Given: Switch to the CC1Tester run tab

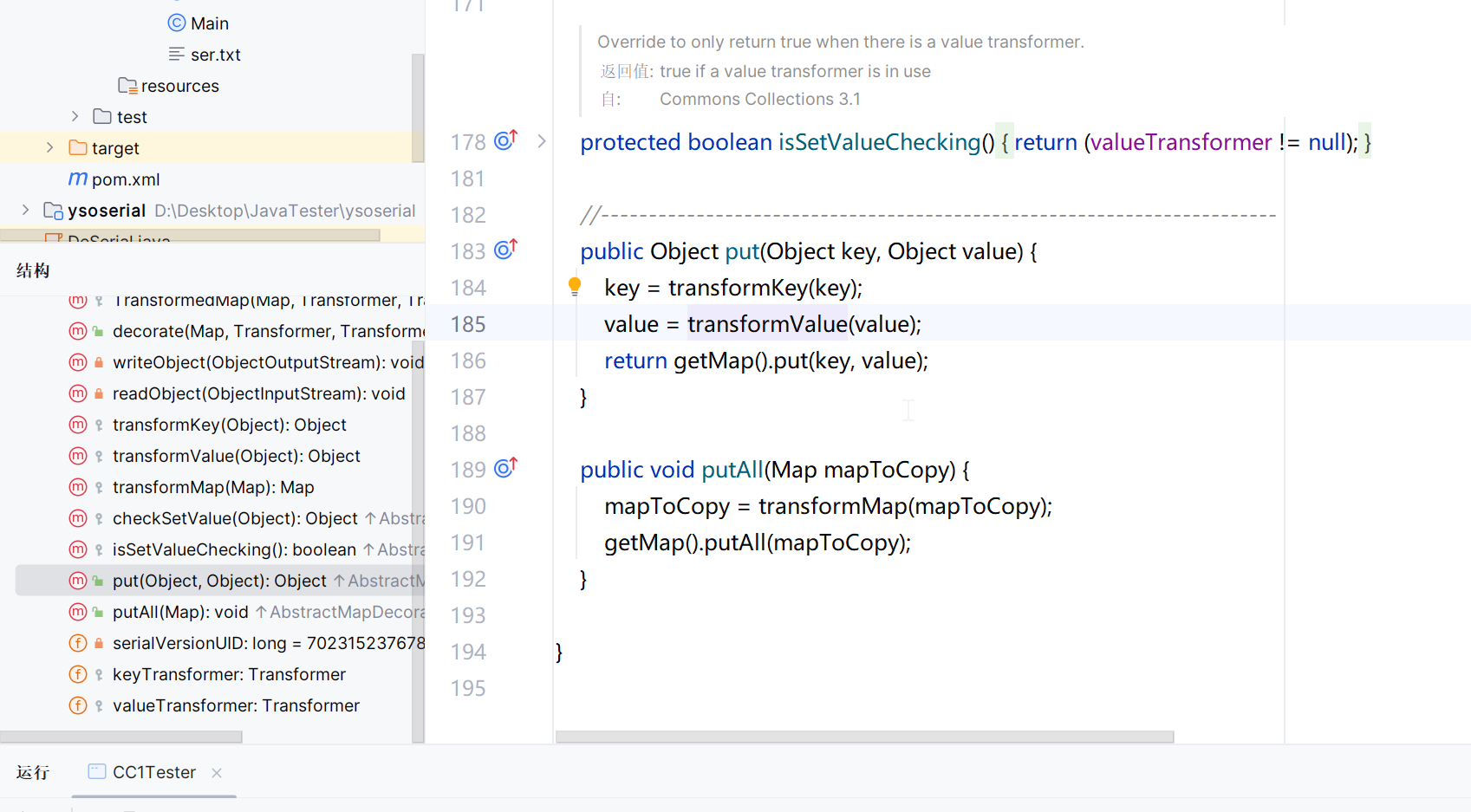Looking at the screenshot, I should [153, 772].
